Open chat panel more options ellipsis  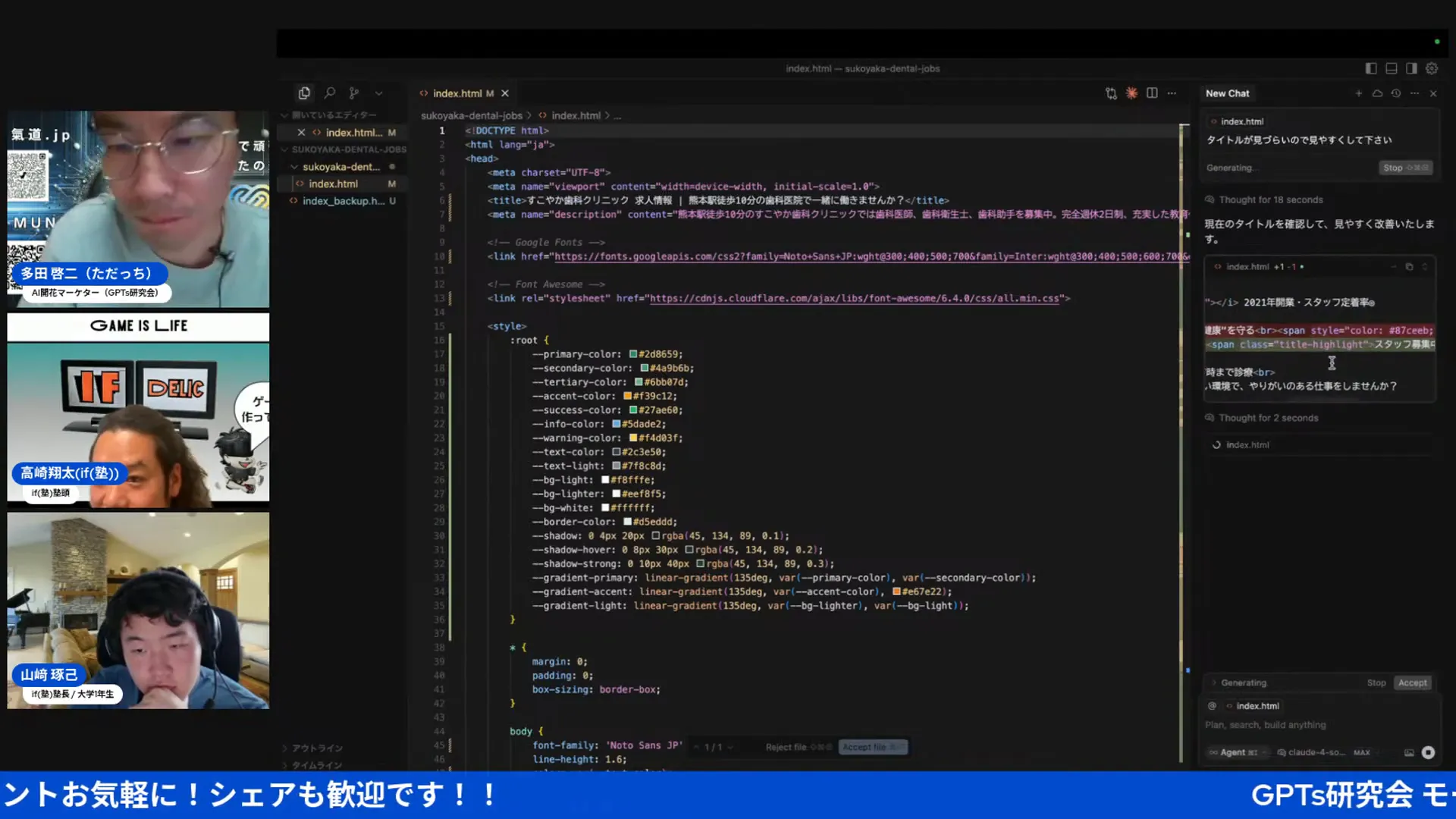pyautogui.click(x=1415, y=93)
